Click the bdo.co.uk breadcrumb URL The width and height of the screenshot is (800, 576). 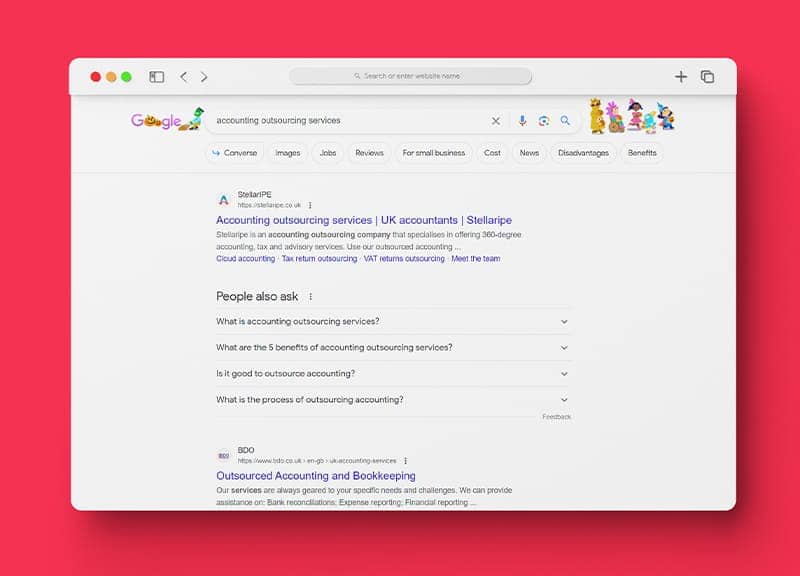pyautogui.click(x=317, y=461)
